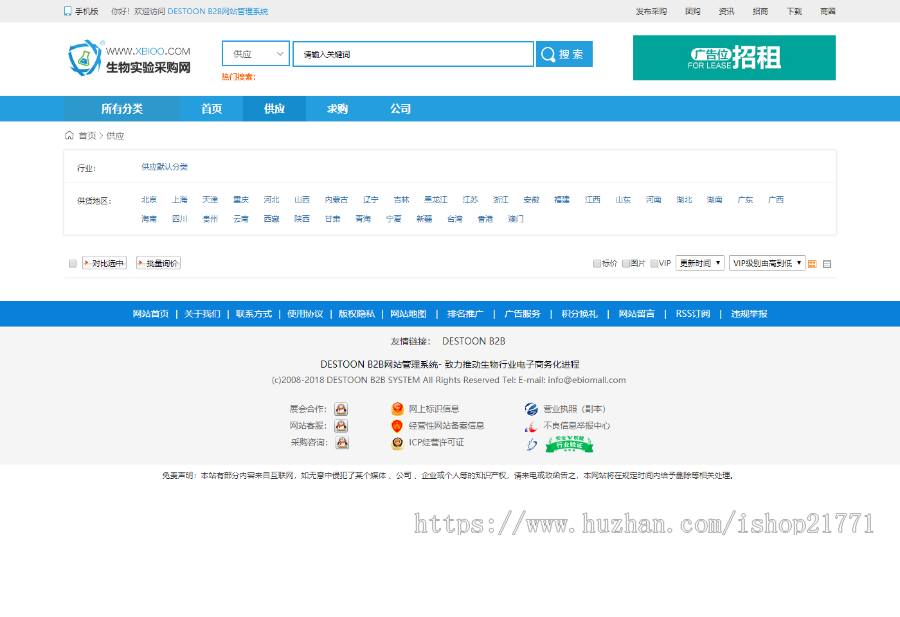
Task: Click the 营业执照（副本） license icon
Action: (x=530, y=409)
